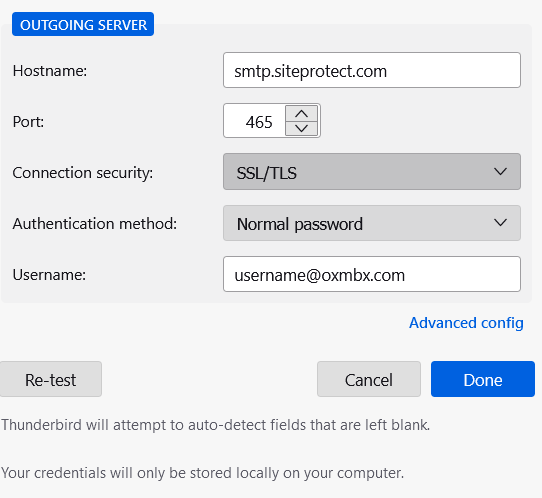Expand chevron on SSL/TLS connection security

coord(500,172)
